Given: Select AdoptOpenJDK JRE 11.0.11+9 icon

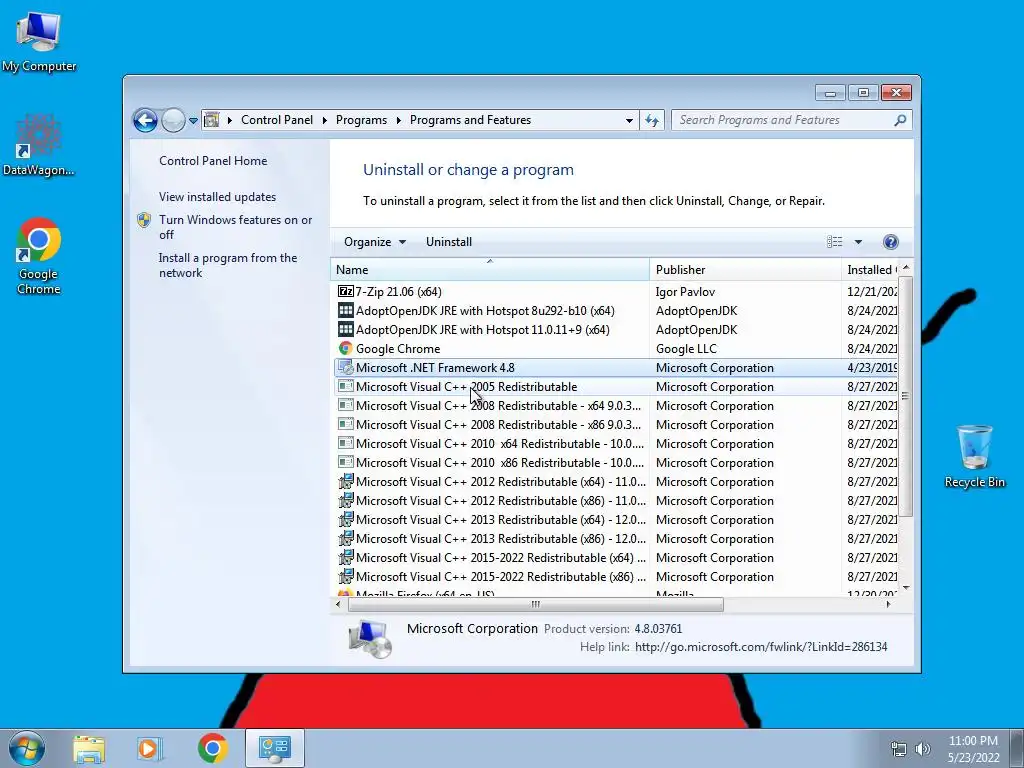Looking at the screenshot, I should [x=345, y=329].
